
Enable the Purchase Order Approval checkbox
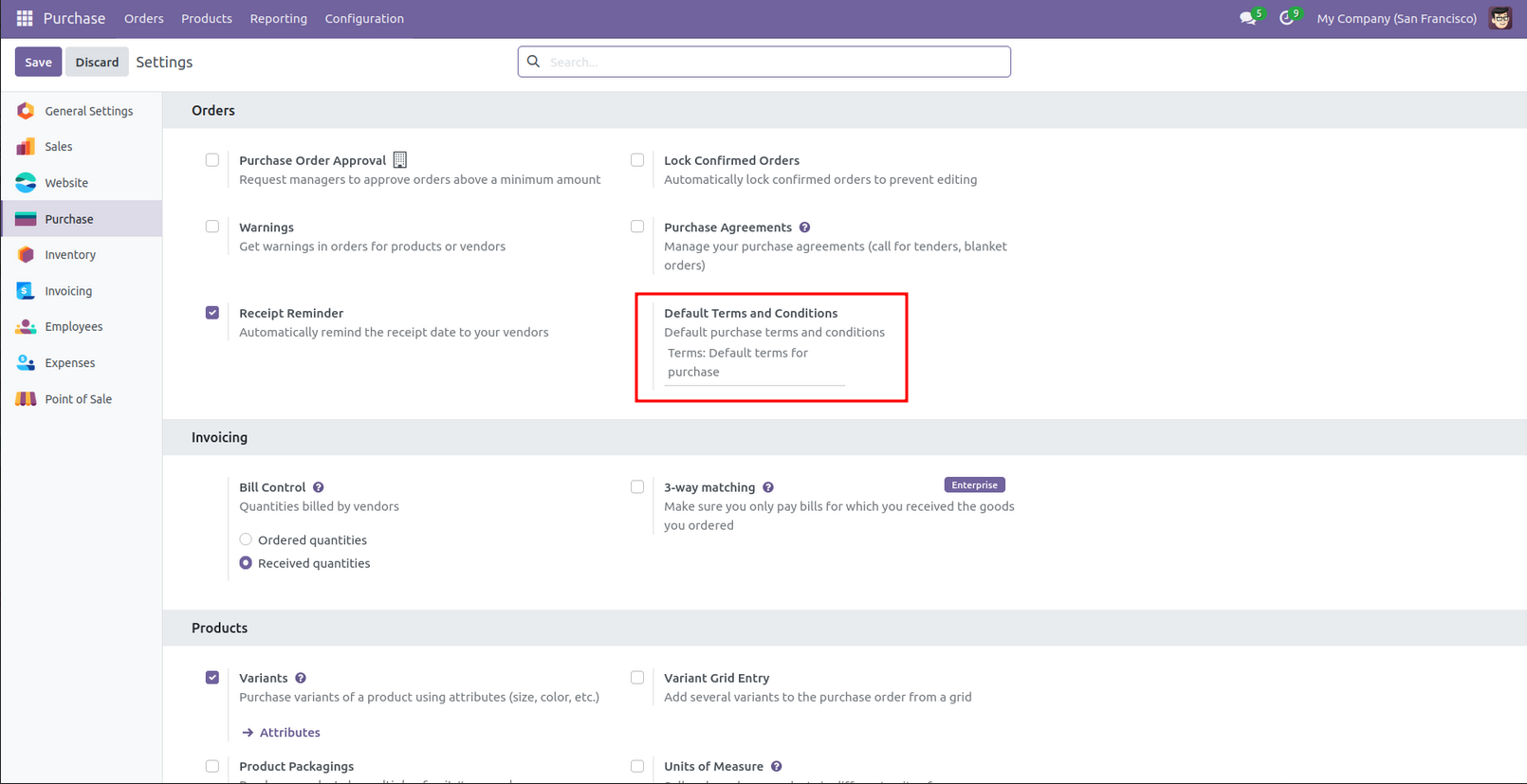click(x=212, y=160)
